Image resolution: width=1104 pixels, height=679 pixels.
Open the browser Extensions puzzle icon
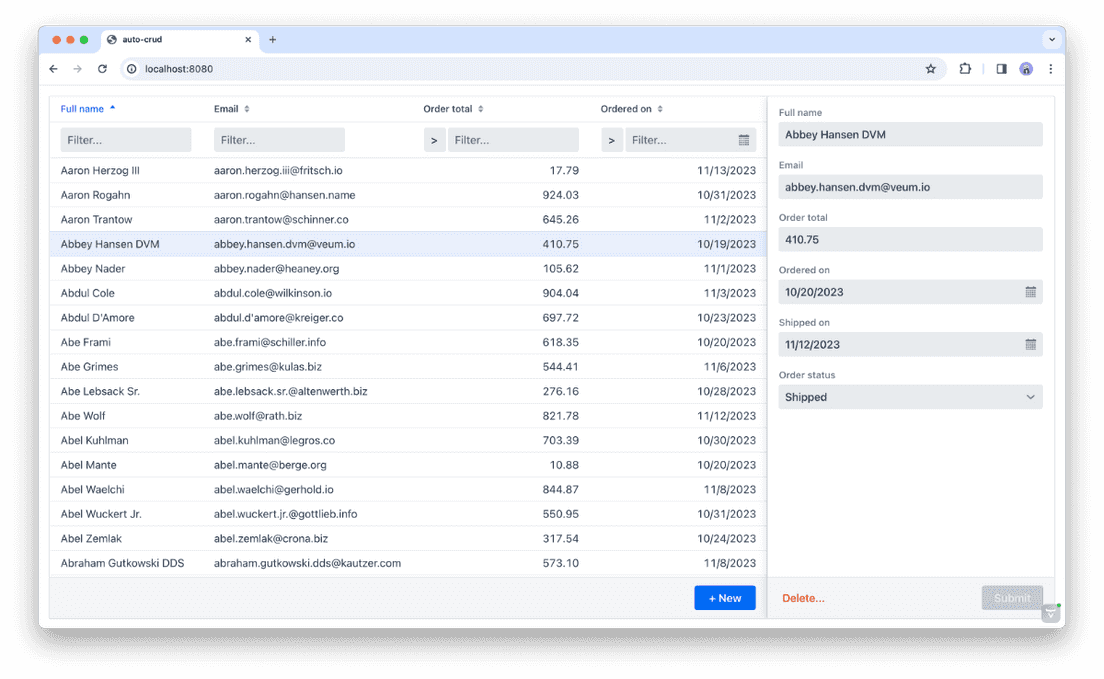coord(964,68)
